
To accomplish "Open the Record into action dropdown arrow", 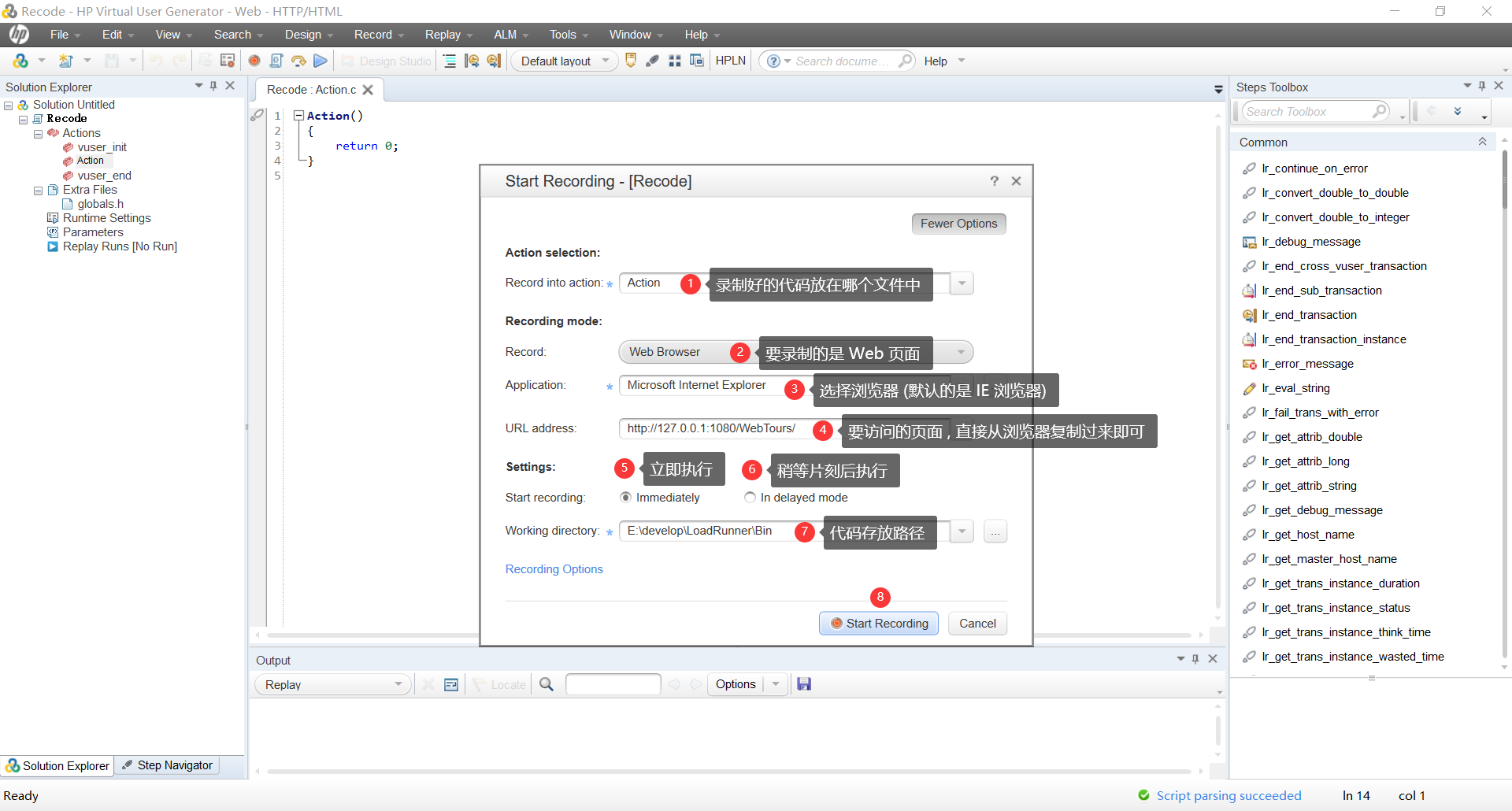I will 962,283.
